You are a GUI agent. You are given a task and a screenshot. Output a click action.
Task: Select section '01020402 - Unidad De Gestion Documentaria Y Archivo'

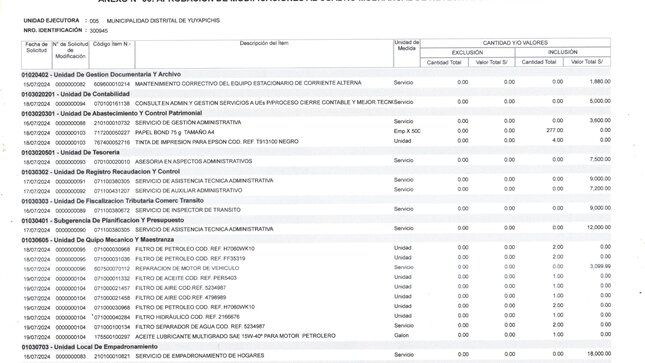[101, 74]
